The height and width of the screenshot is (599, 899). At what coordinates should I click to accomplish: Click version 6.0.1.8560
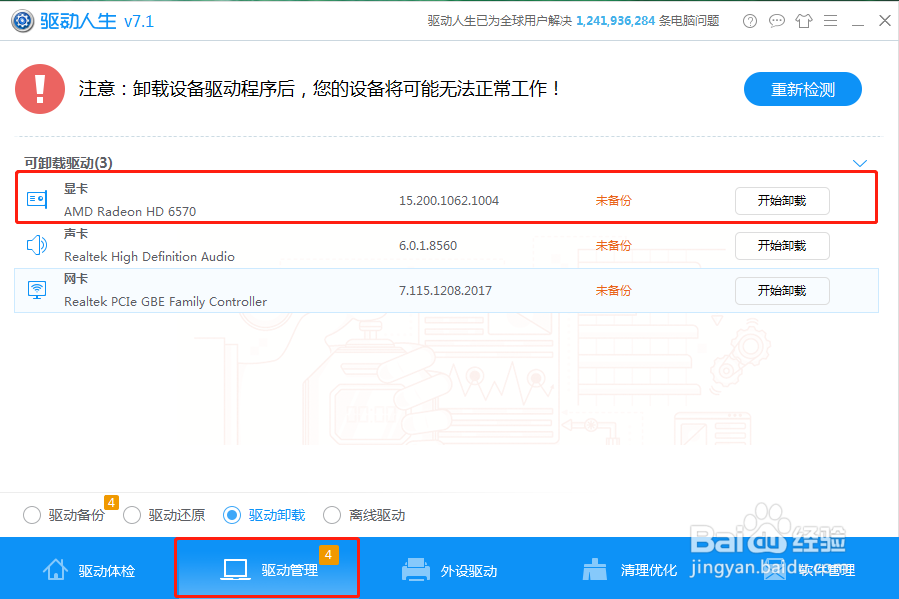click(428, 246)
